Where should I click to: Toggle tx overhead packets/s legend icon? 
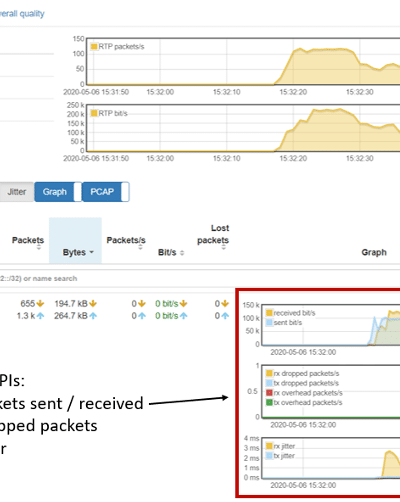click(269, 402)
